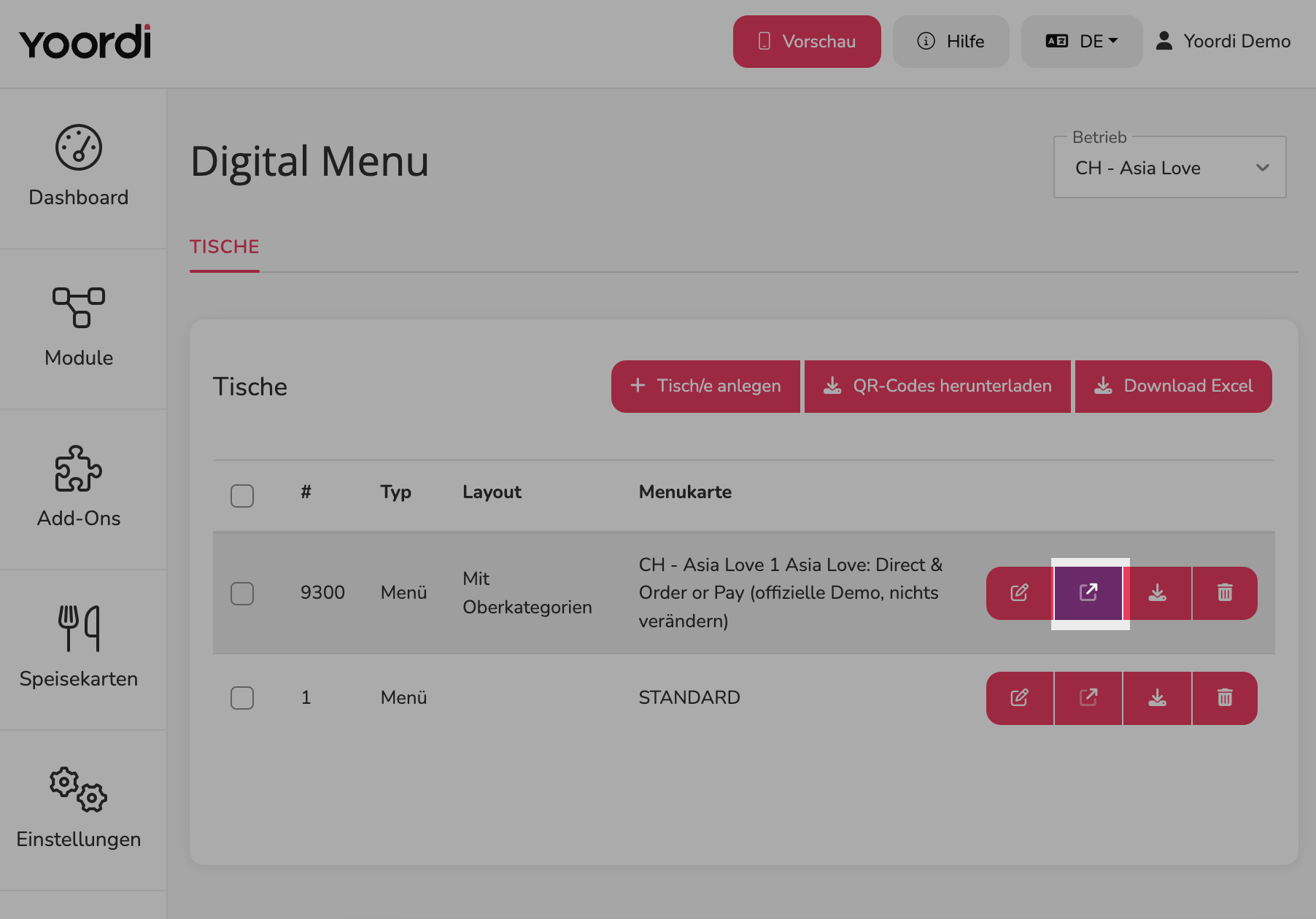1316x919 pixels.
Task: Edit table 1 with pencil icon
Action: pyautogui.click(x=1020, y=698)
